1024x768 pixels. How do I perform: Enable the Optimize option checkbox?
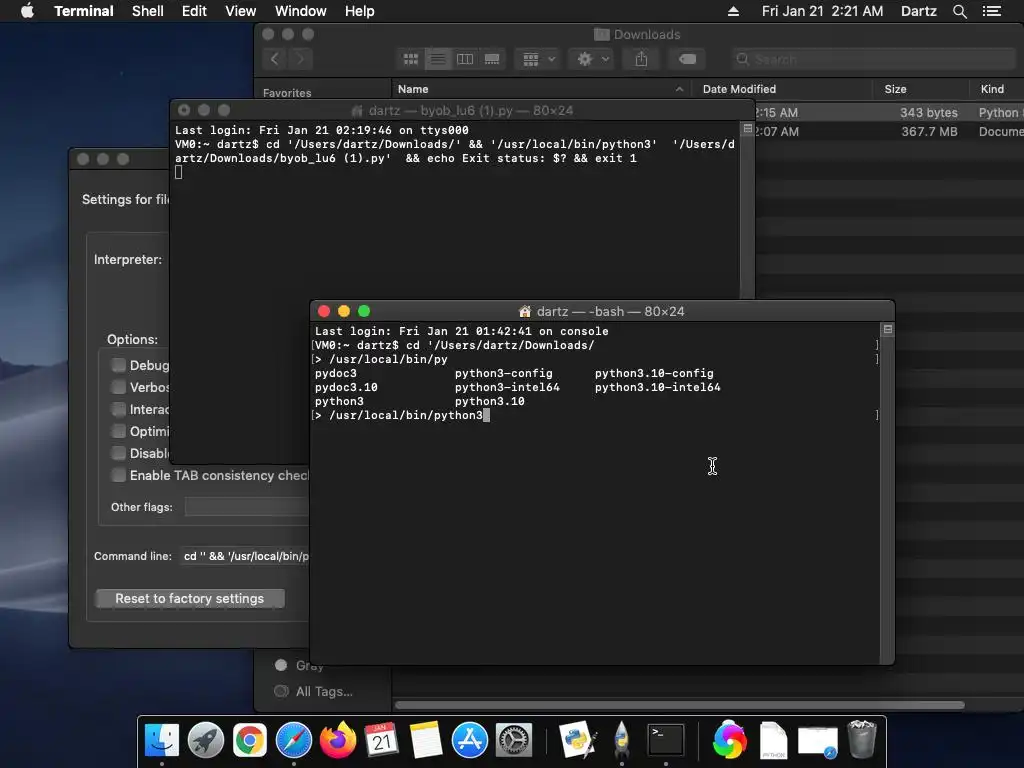coord(118,431)
